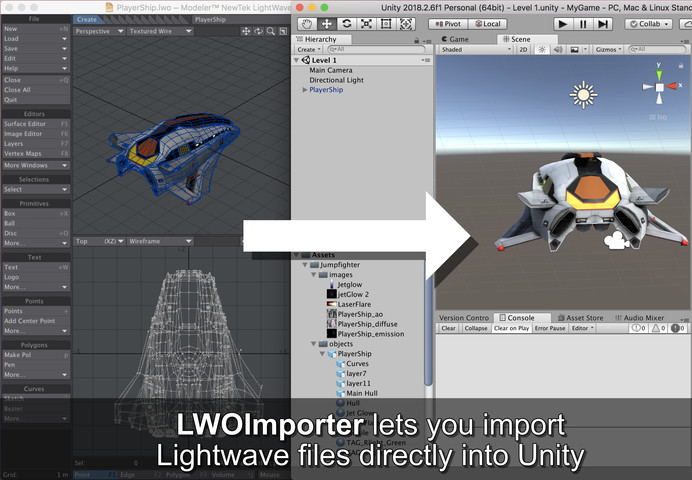The width and height of the screenshot is (692, 480).
Task: Select the Main Hull mesh asset
Action: pyautogui.click(x=361, y=393)
